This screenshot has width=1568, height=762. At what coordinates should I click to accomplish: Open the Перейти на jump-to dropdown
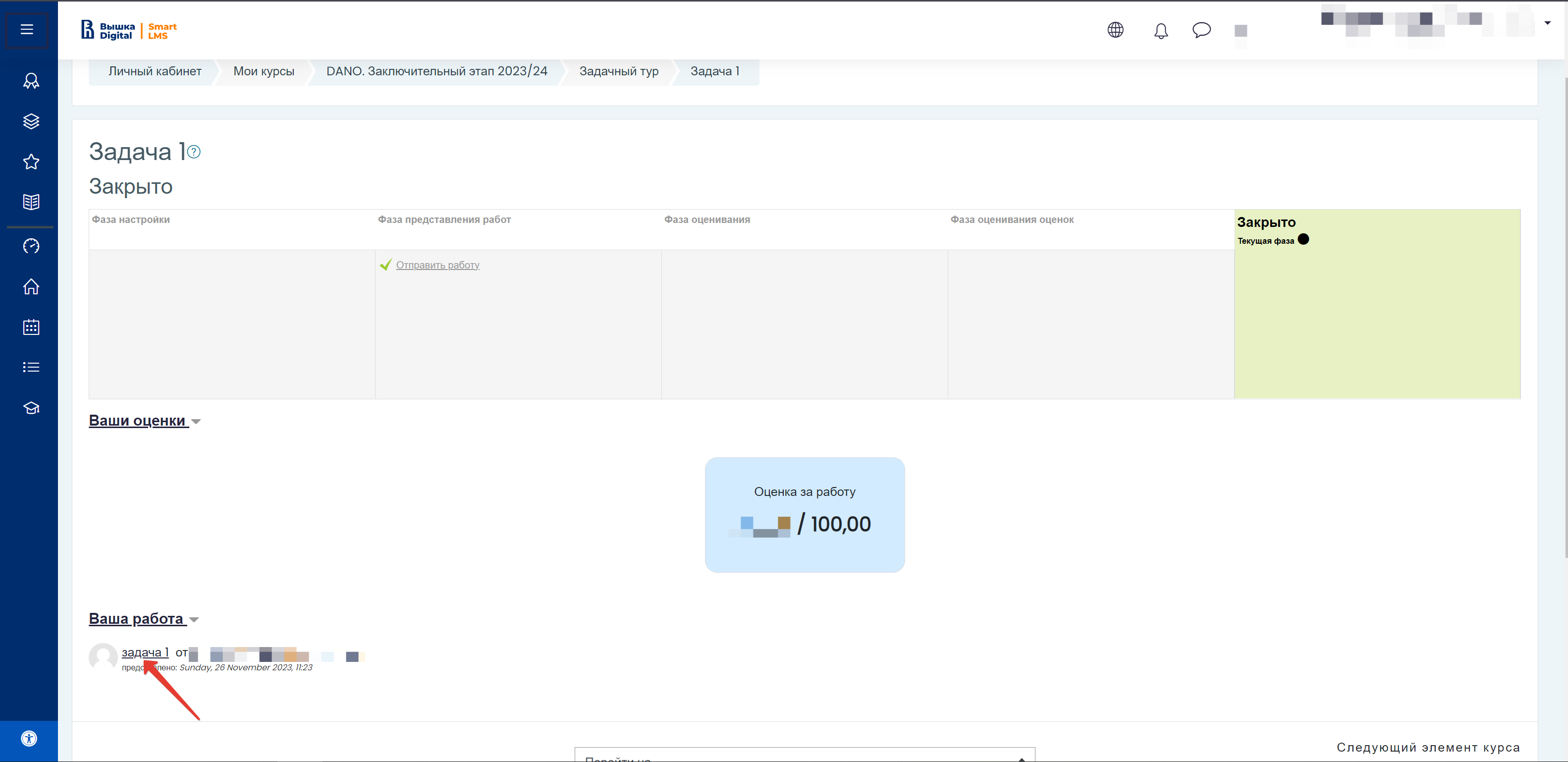tap(805, 755)
